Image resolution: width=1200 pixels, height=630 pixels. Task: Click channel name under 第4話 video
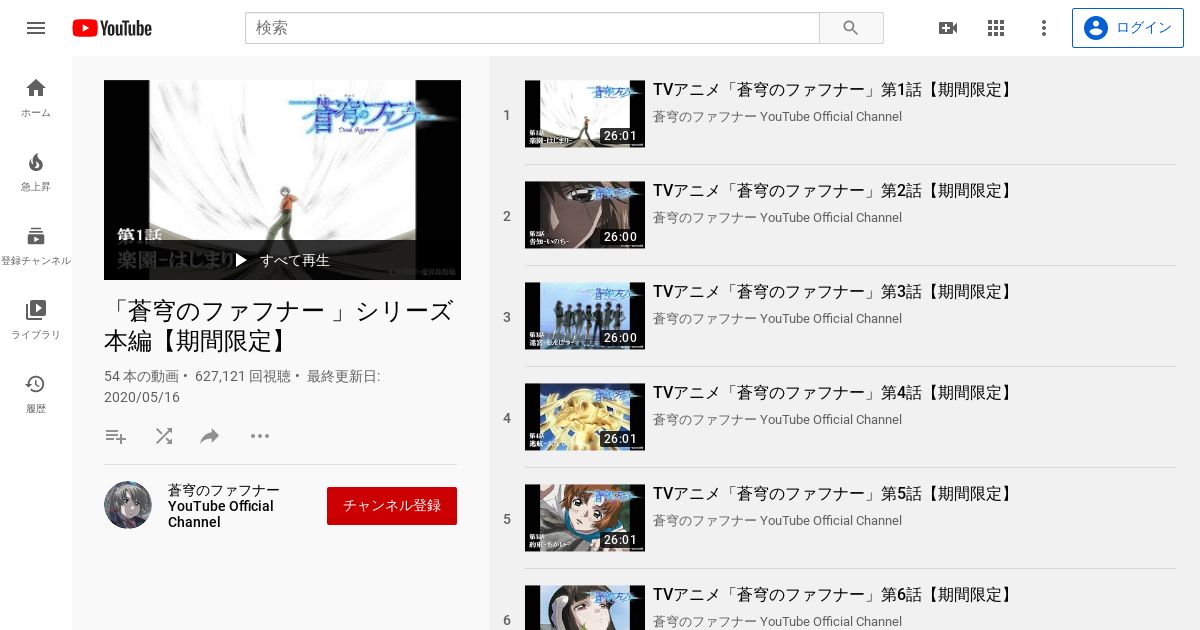click(x=777, y=420)
